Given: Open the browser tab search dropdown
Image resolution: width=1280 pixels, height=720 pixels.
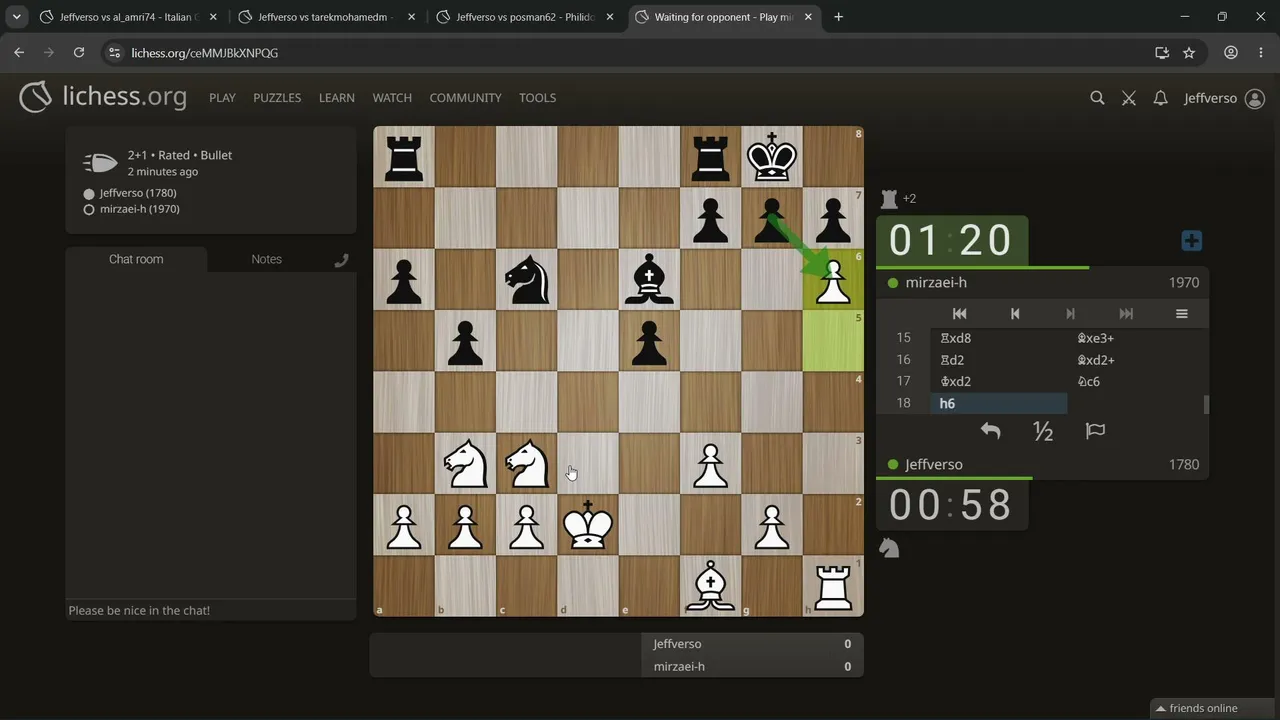Looking at the screenshot, I should 17,17.
